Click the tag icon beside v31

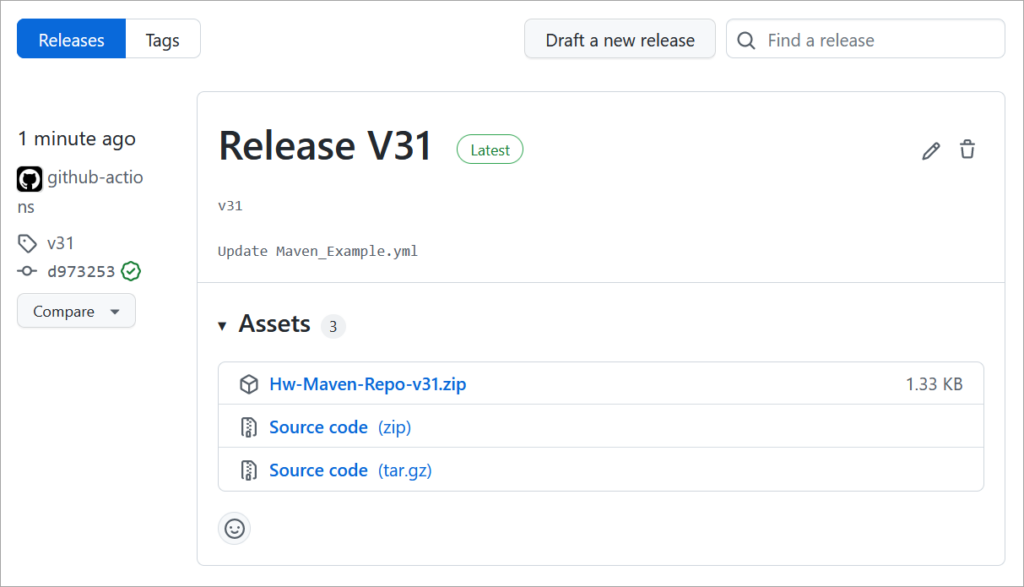click(x=26, y=243)
